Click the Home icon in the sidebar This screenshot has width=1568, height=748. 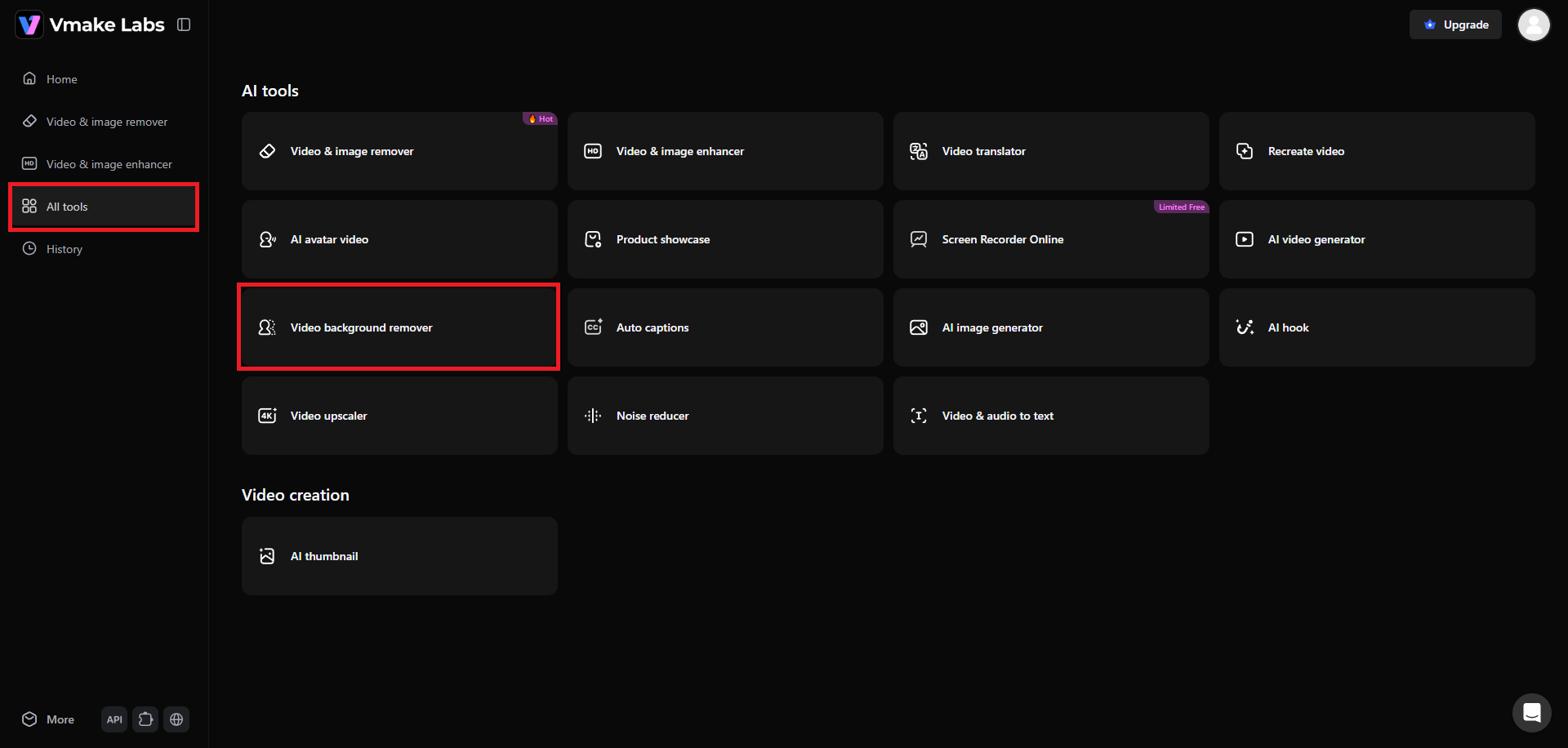pyautogui.click(x=29, y=78)
